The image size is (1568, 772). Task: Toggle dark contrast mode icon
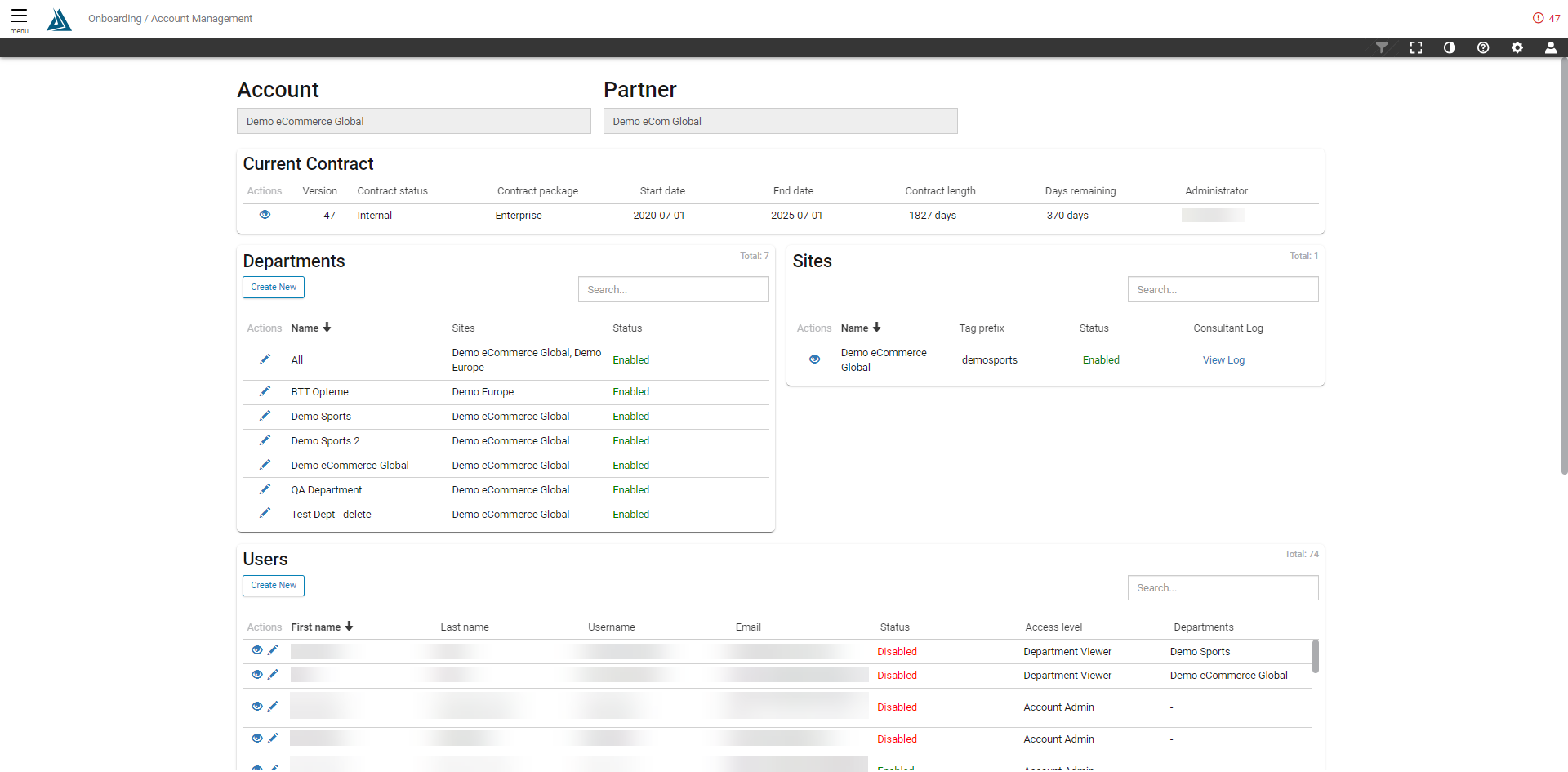tap(1450, 48)
